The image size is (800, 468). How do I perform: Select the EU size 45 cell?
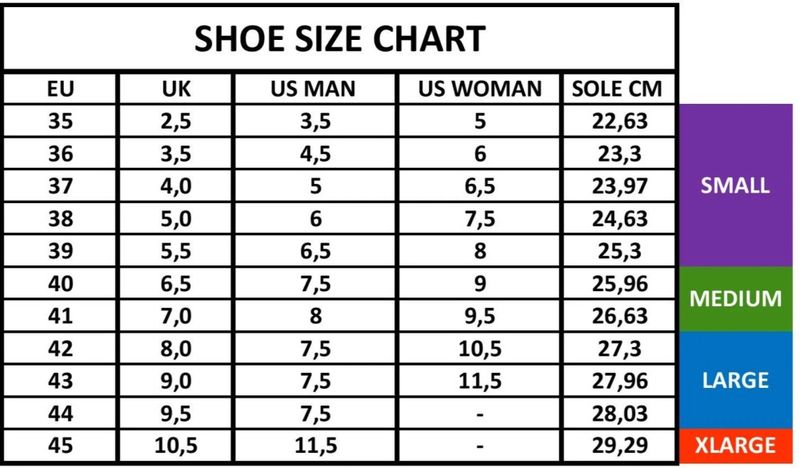pyautogui.click(x=61, y=445)
